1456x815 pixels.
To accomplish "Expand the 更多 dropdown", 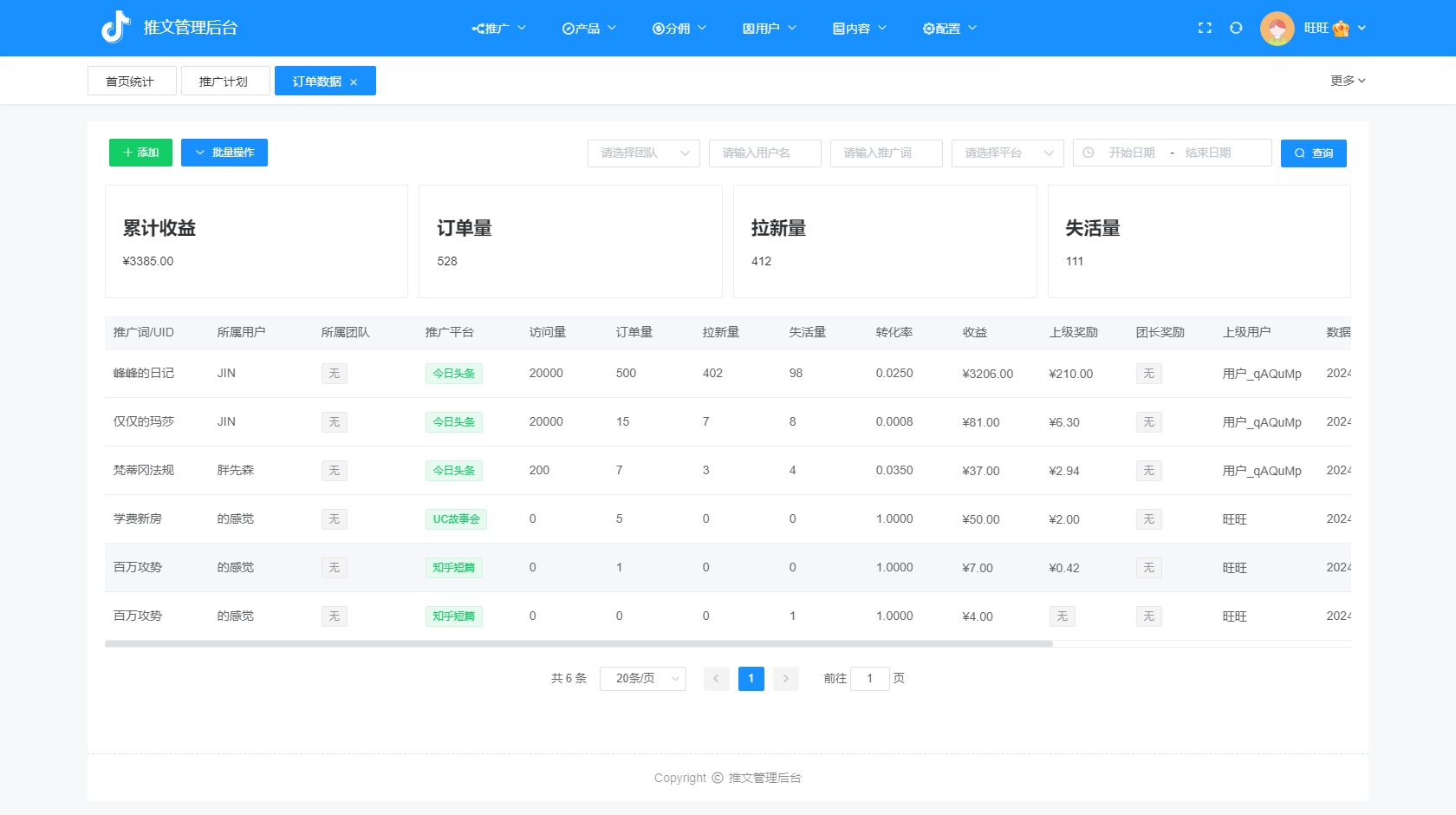I will [1348, 81].
